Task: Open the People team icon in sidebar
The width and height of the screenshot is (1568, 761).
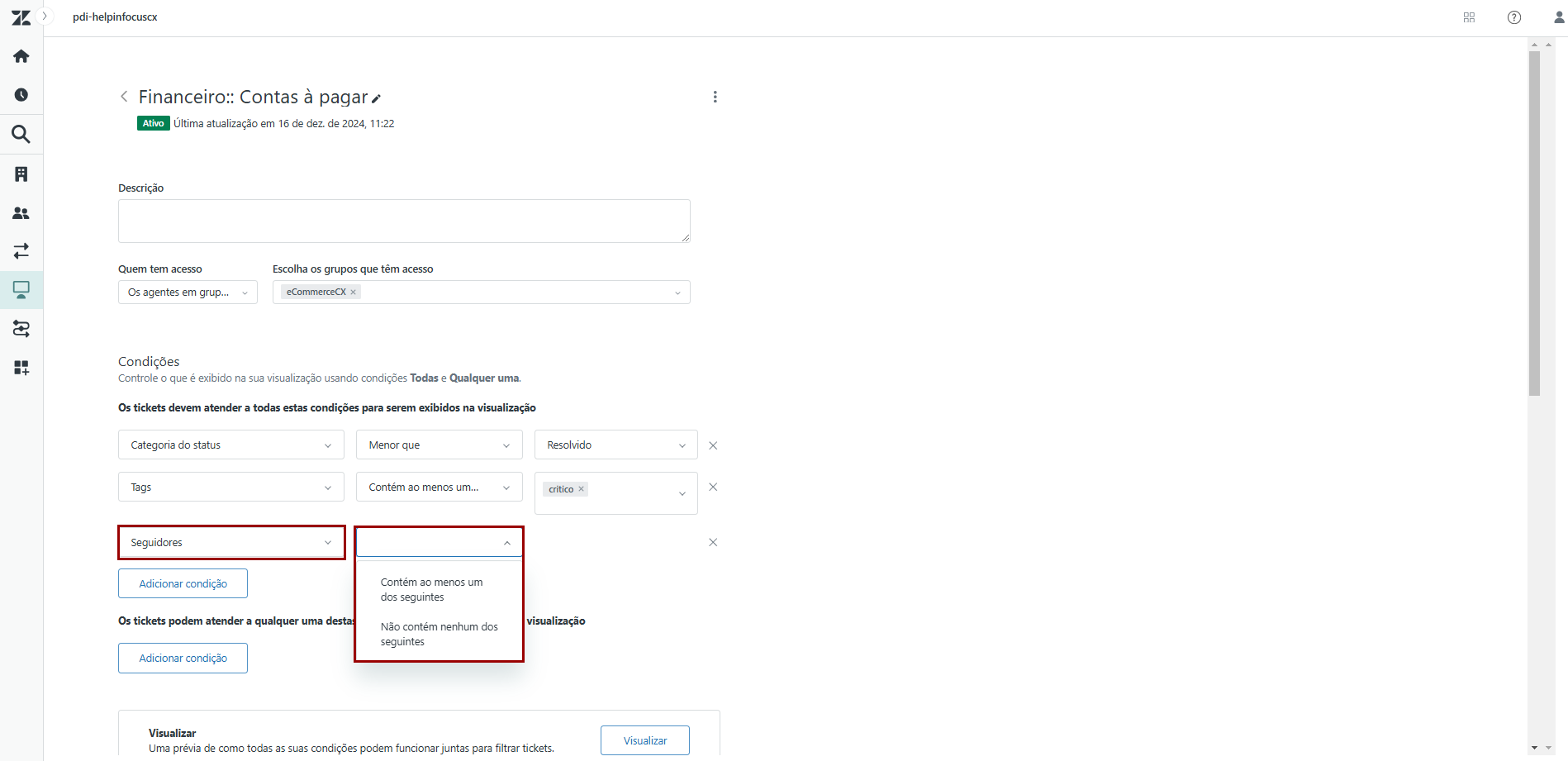Action: tap(21, 213)
